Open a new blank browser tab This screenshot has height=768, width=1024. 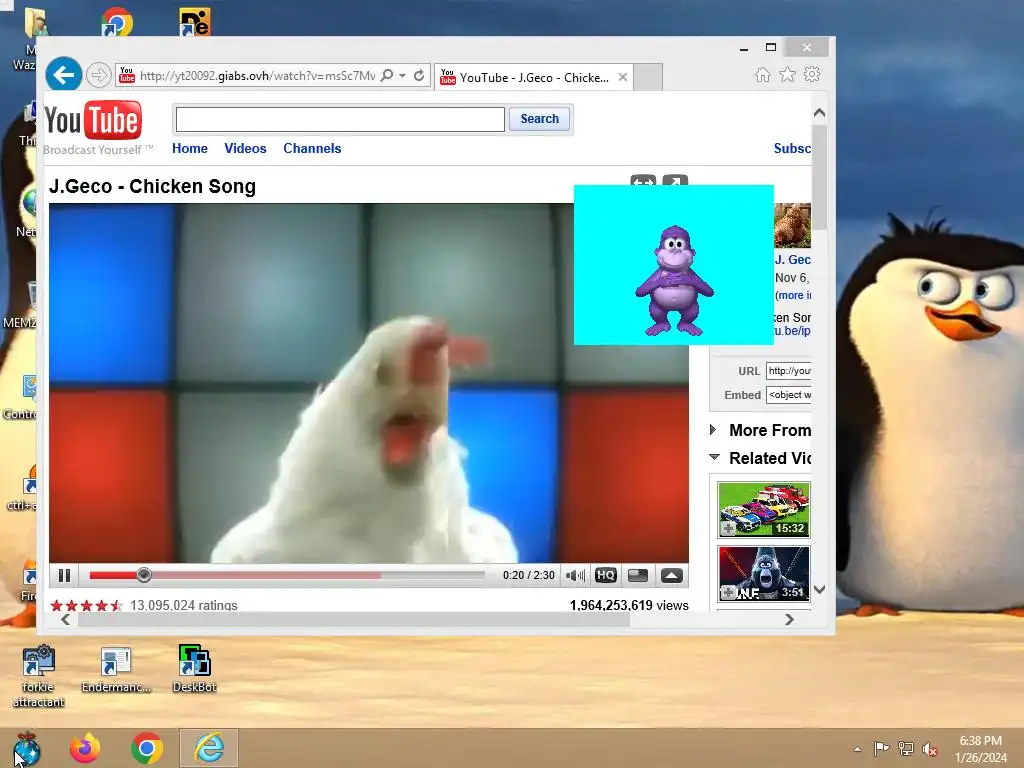pyautogui.click(x=648, y=77)
